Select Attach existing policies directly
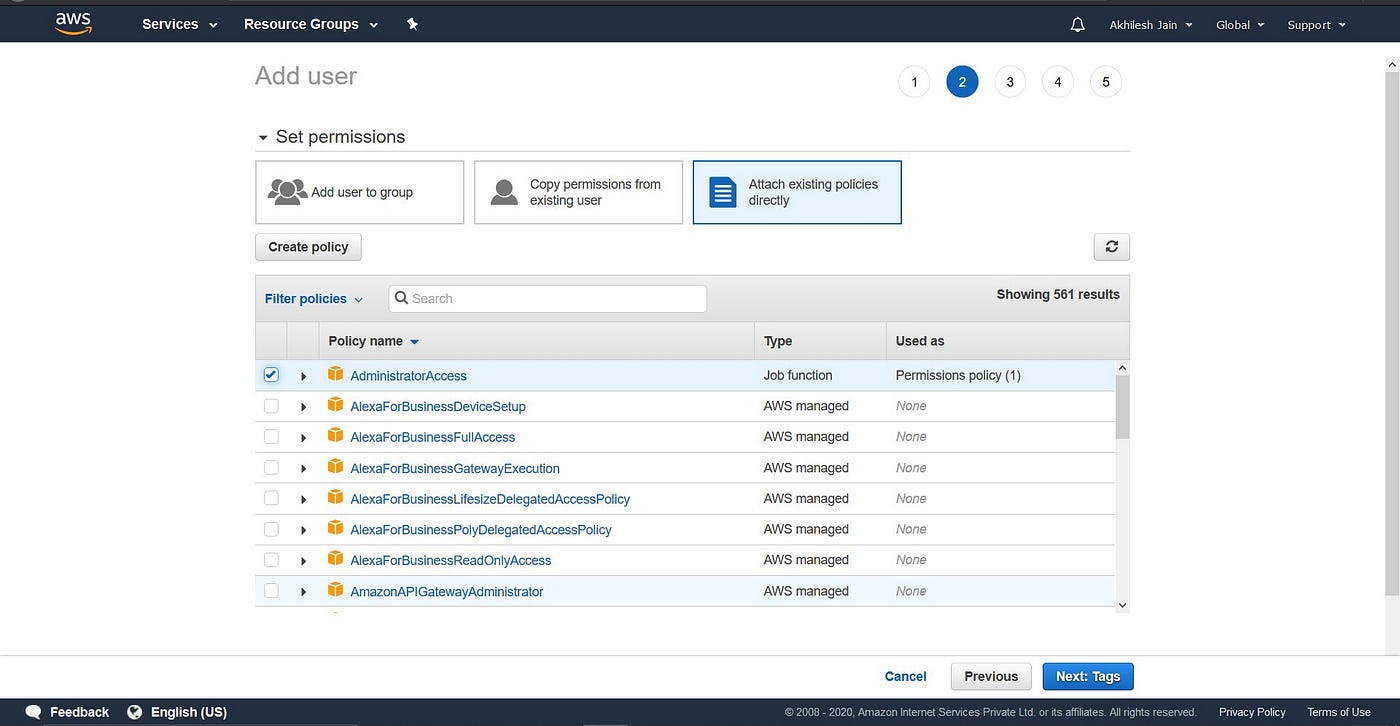Image resolution: width=1400 pixels, height=726 pixels. [x=797, y=192]
